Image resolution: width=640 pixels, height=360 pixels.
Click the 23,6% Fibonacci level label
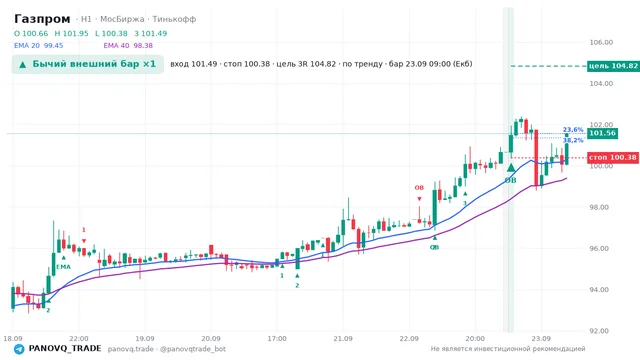[x=573, y=130]
